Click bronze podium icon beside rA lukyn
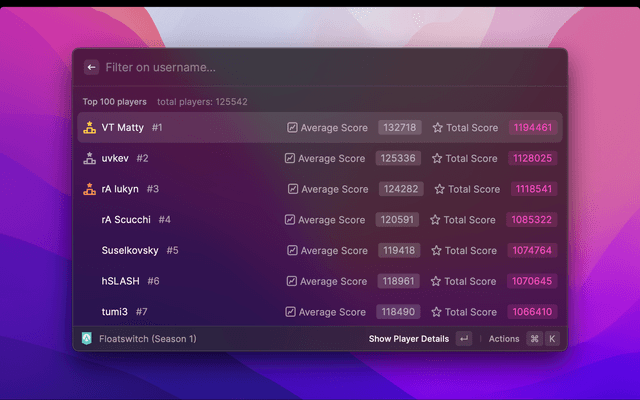This screenshot has height=400, width=640. pos(88,189)
